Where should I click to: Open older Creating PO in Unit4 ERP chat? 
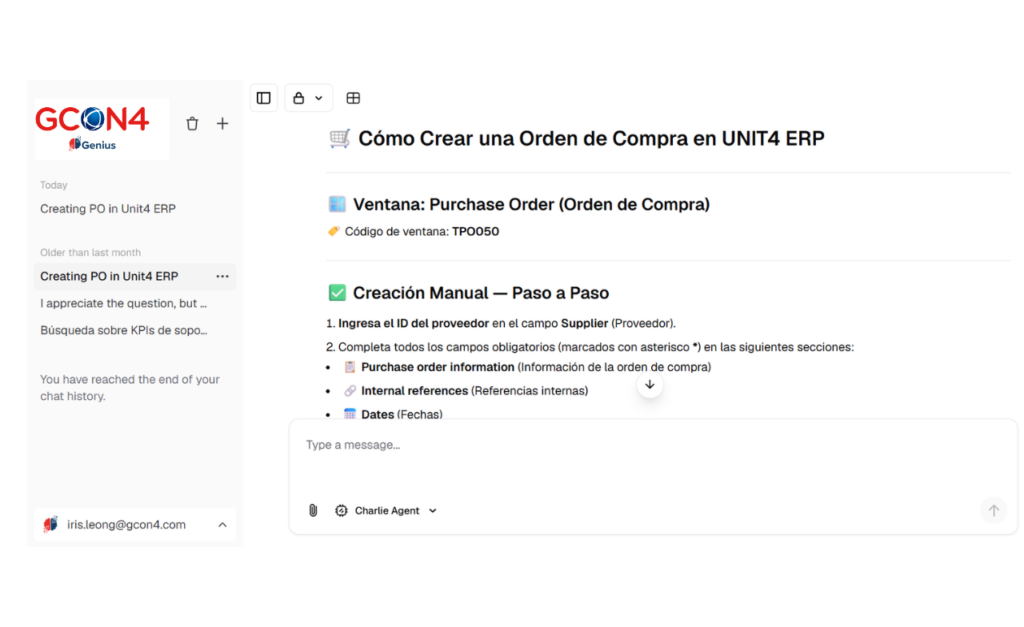coord(109,276)
